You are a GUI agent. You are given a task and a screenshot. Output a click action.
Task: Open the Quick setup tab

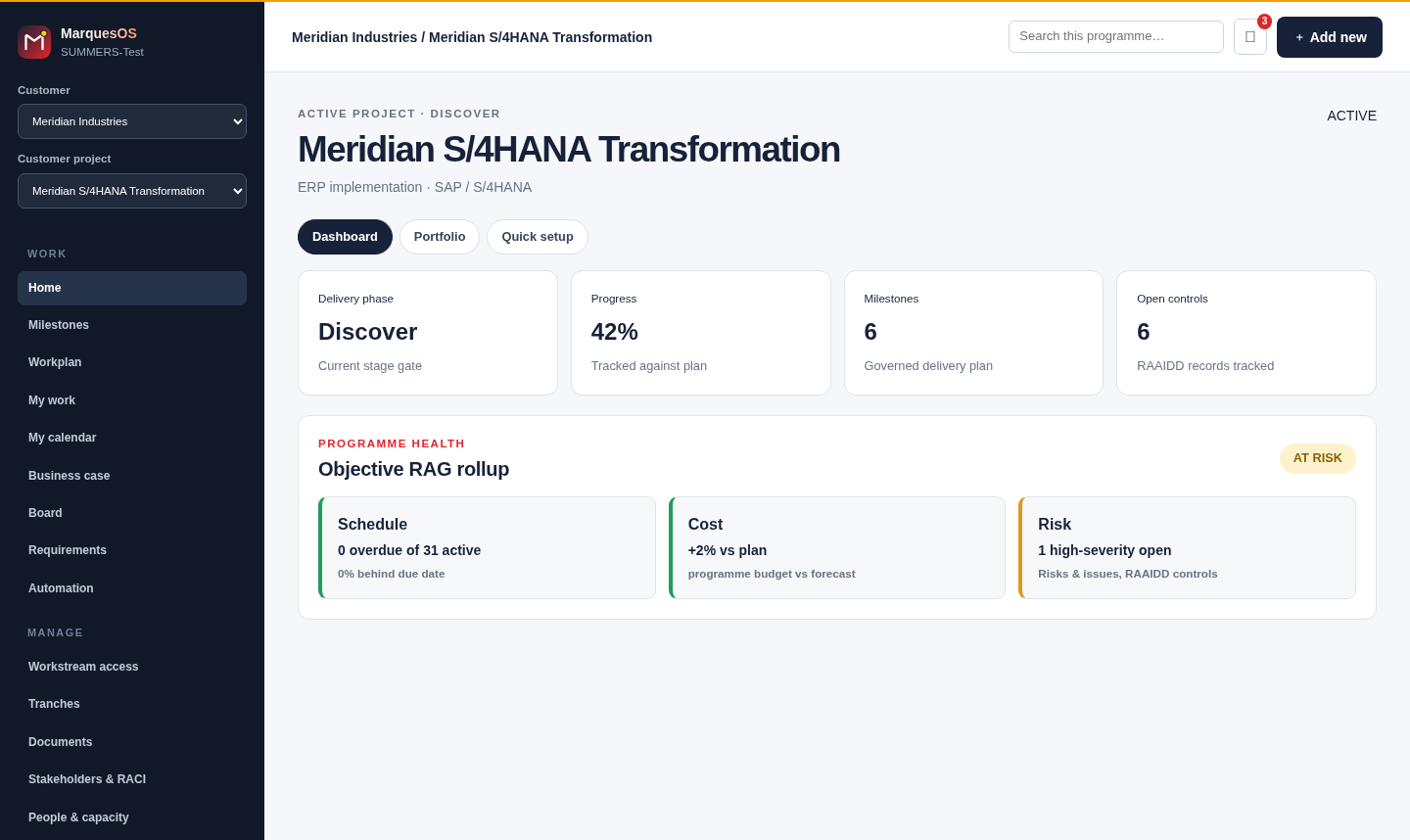[x=538, y=237]
